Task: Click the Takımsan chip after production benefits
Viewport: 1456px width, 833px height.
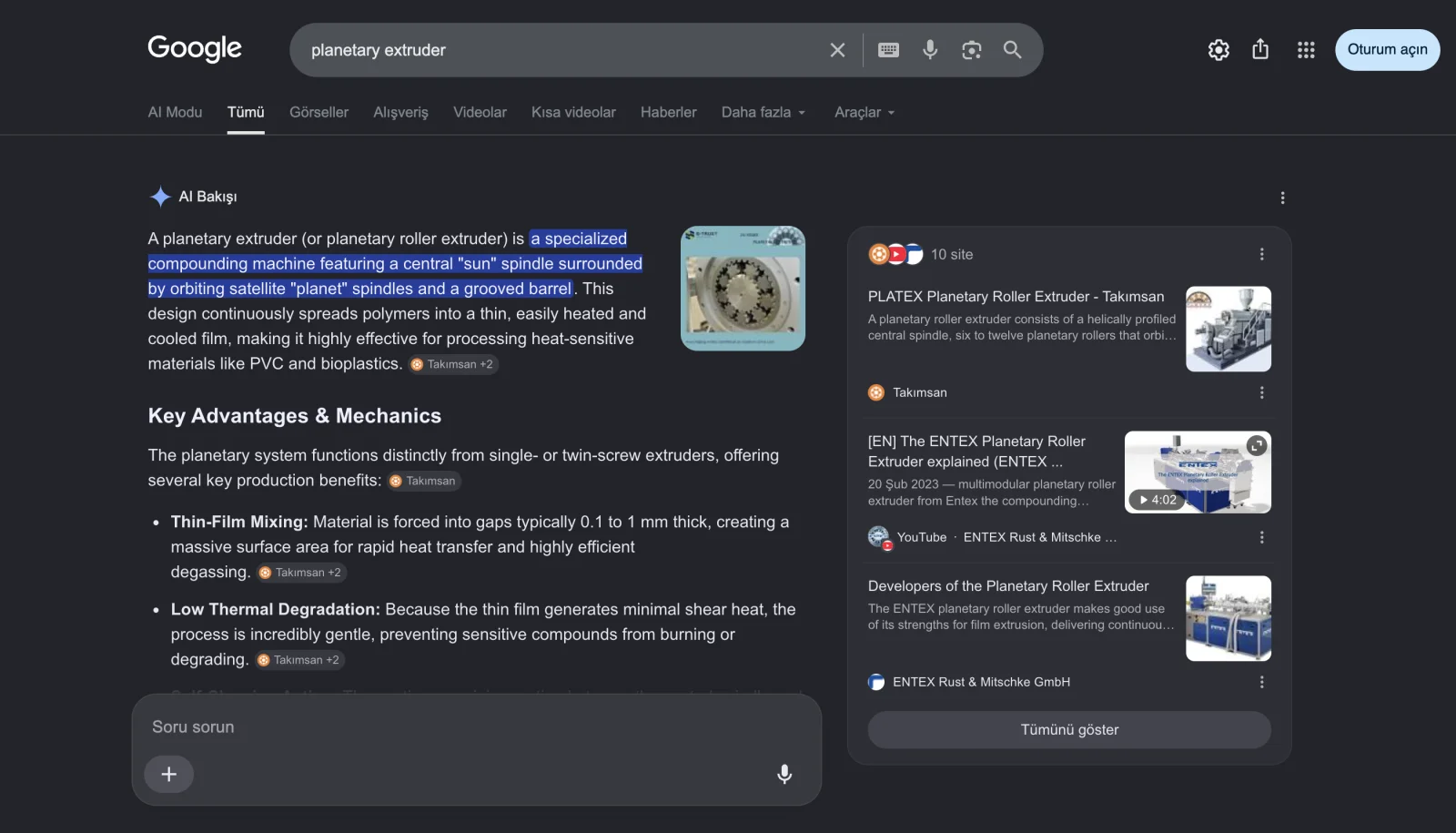Action: [x=423, y=481]
